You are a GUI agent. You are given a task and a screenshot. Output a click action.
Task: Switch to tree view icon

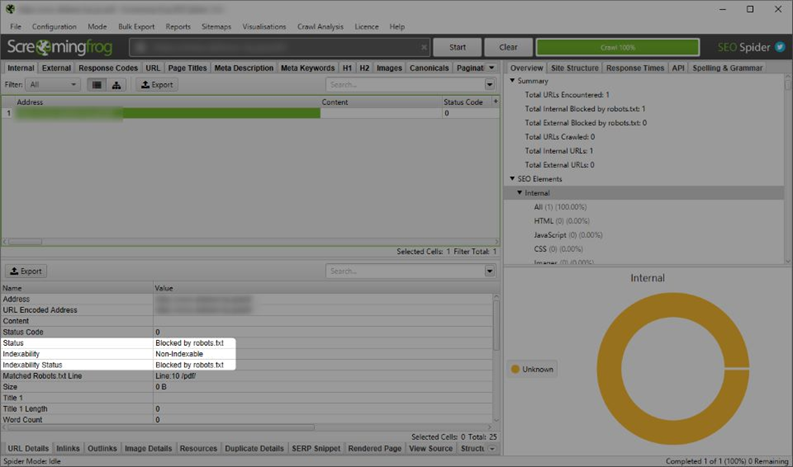coord(117,85)
